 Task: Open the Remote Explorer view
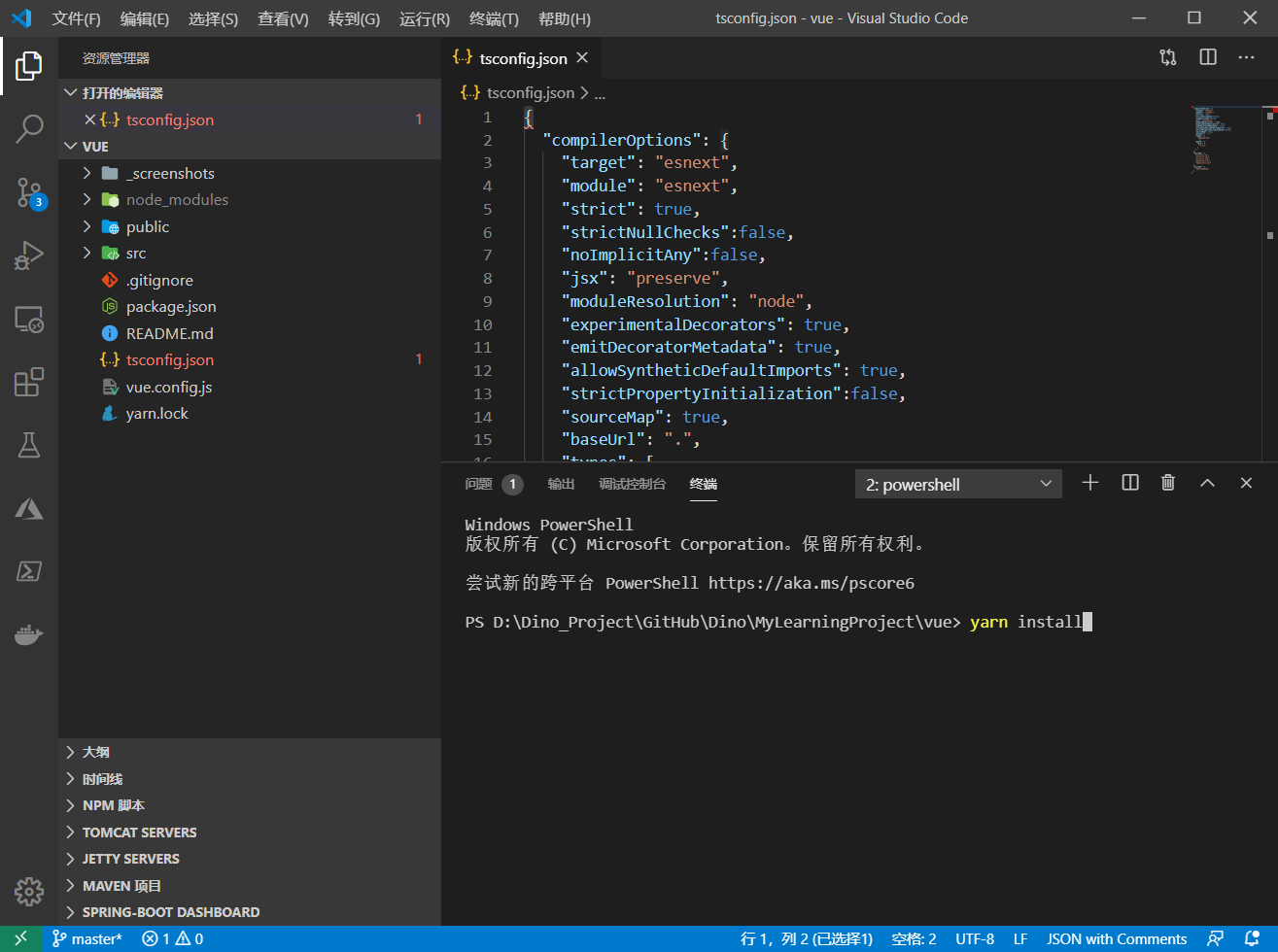(29, 320)
